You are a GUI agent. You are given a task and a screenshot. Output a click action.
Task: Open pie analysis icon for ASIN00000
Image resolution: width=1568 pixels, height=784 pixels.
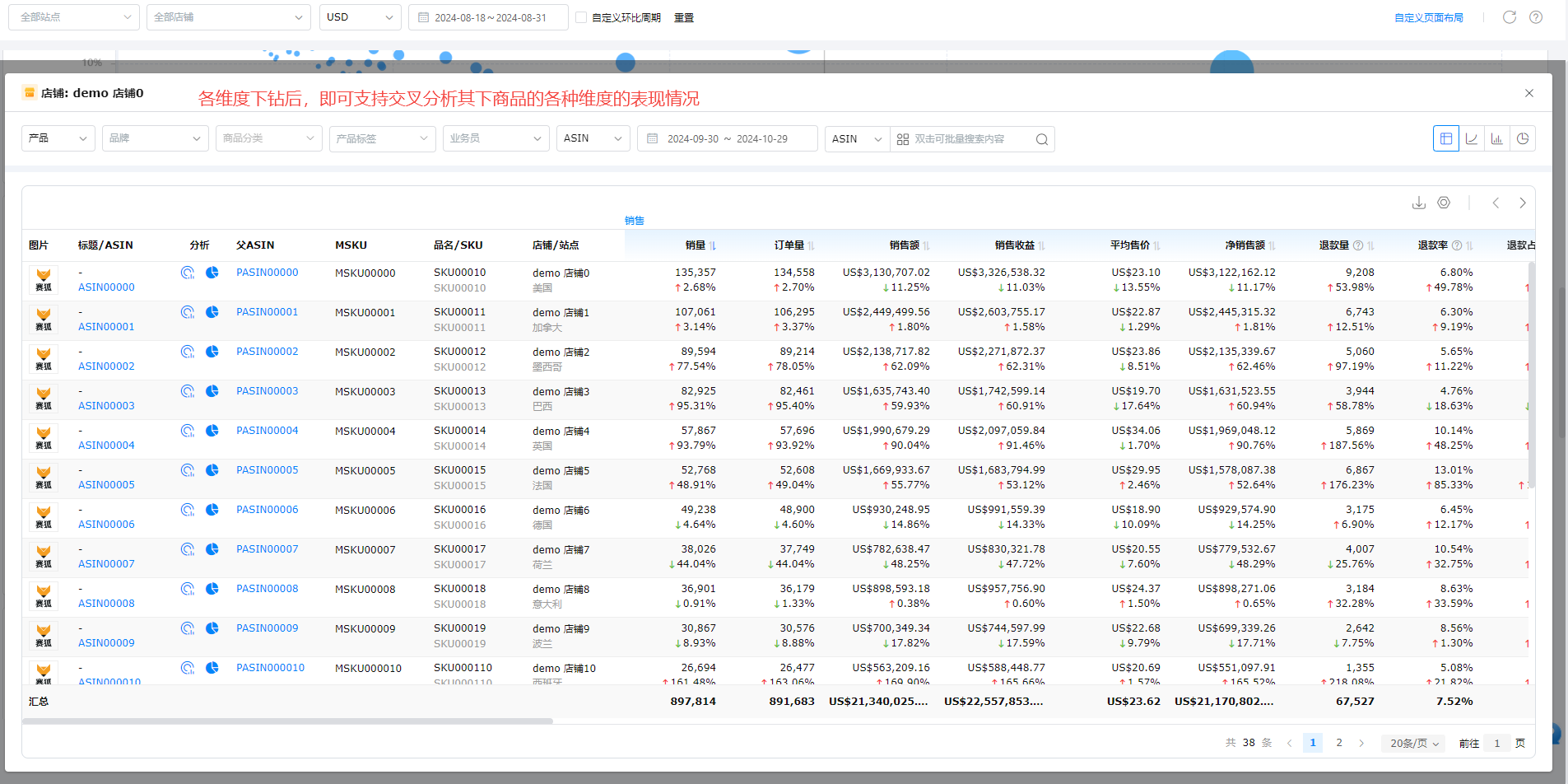(x=212, y=273)
